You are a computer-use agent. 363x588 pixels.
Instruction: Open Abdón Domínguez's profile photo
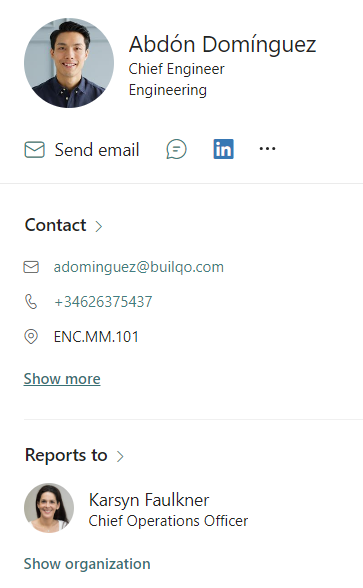tap(69, 63)
